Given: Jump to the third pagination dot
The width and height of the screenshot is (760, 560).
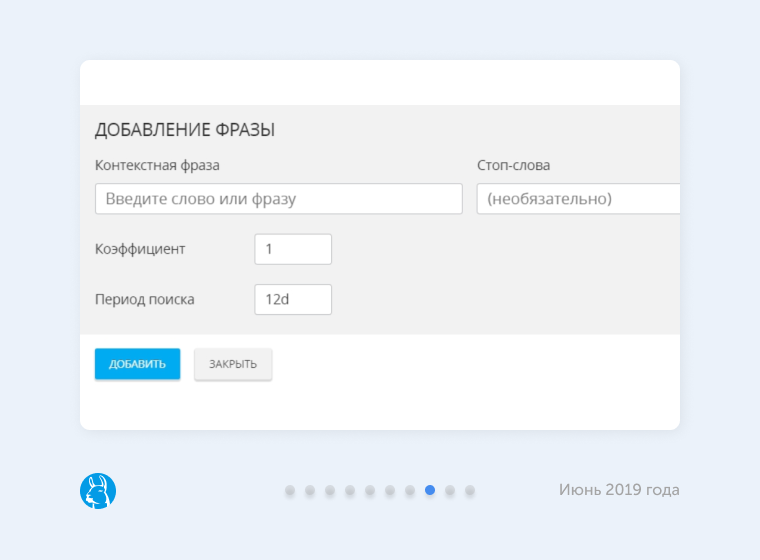Looking at the screenshot, I should click(330, 490).
